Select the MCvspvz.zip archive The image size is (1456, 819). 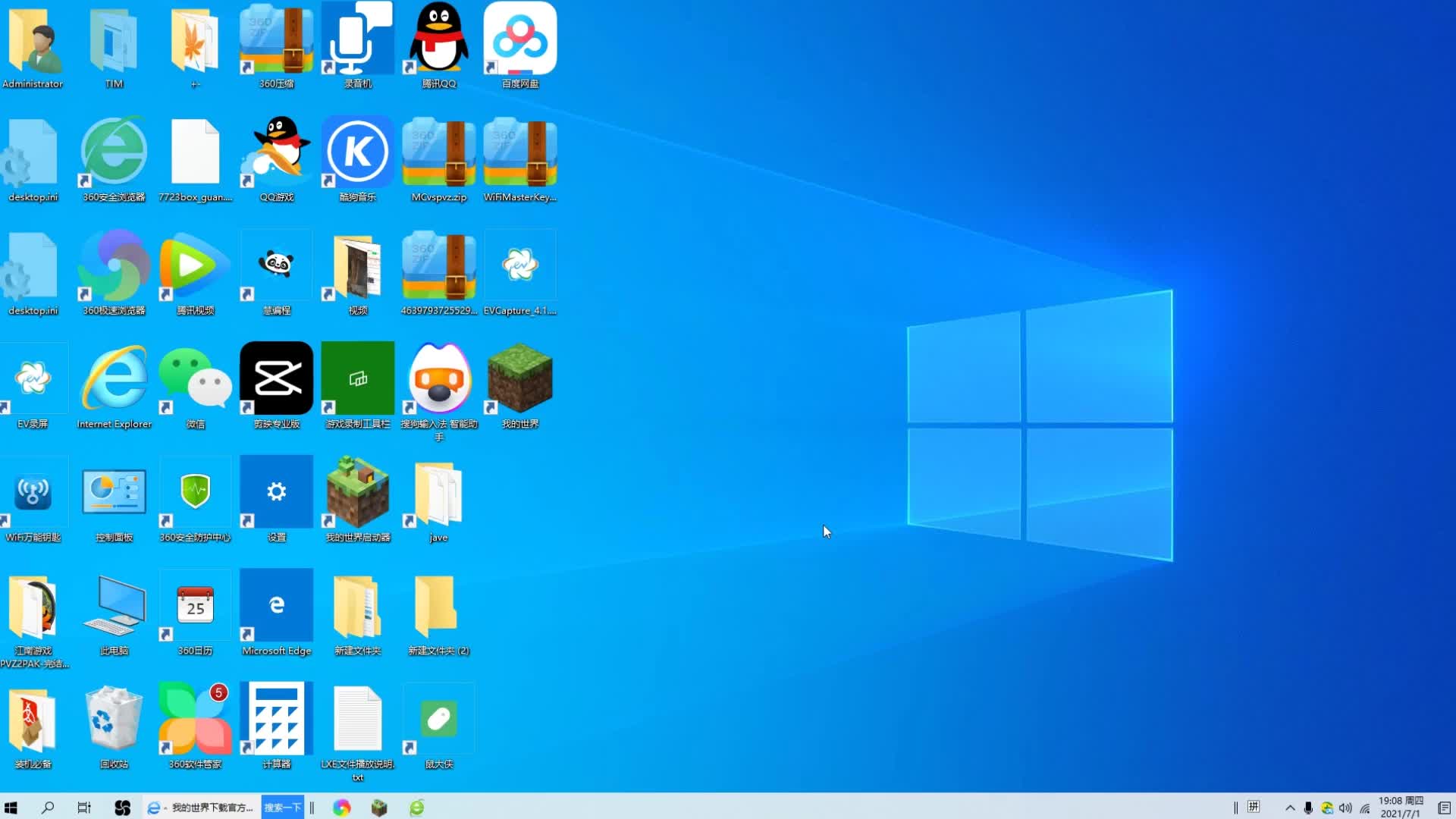(438, 159)
